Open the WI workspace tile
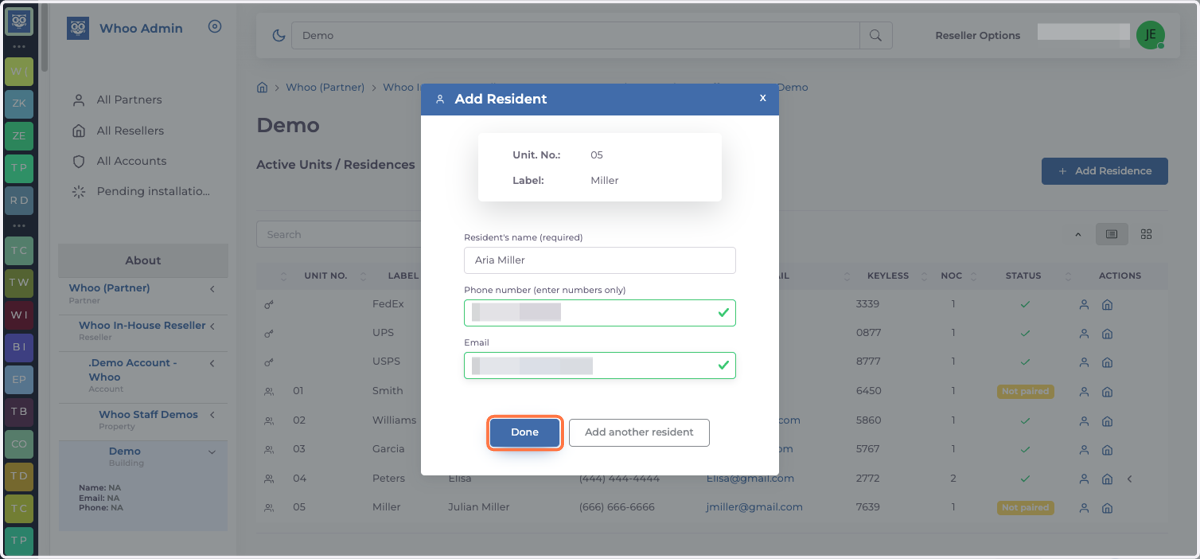 pyautogui.click(x=19, y=314)
